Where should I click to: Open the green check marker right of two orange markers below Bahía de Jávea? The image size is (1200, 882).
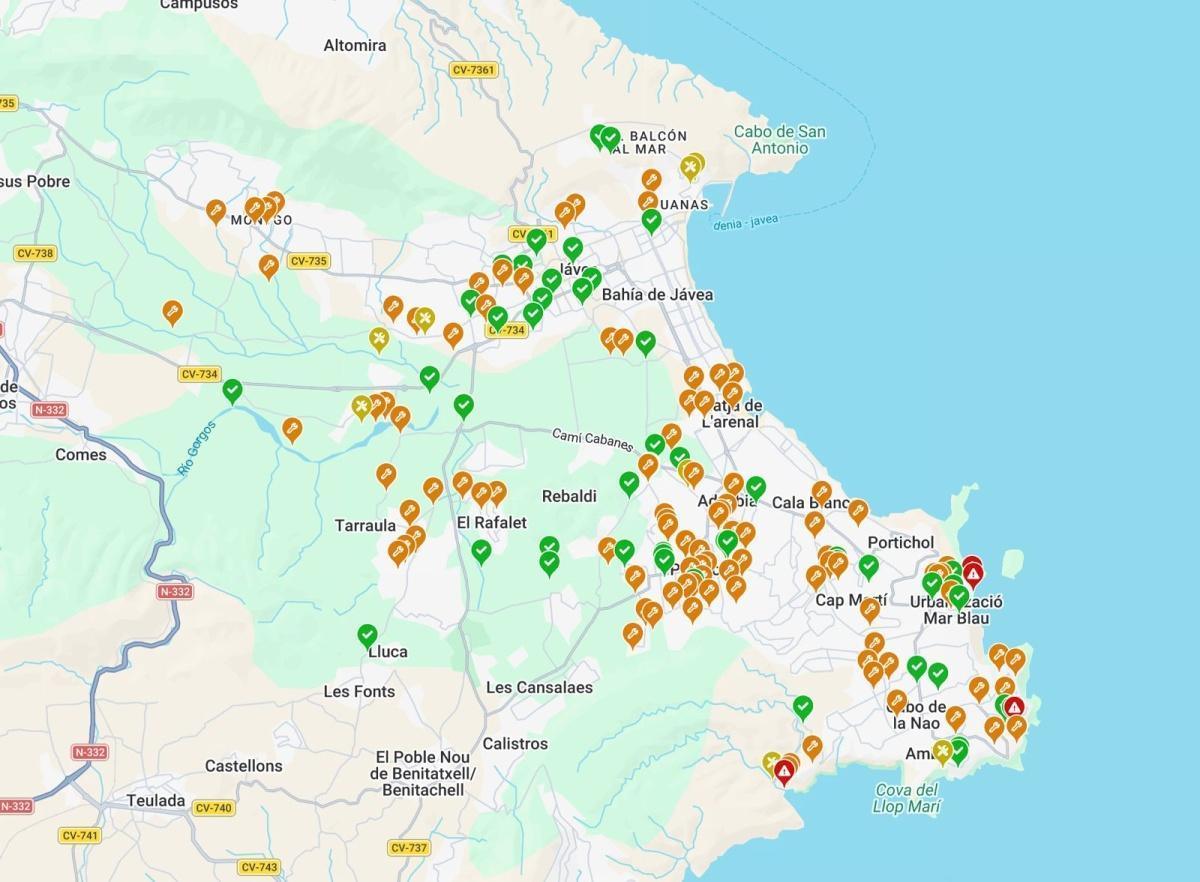pos(646,343)
